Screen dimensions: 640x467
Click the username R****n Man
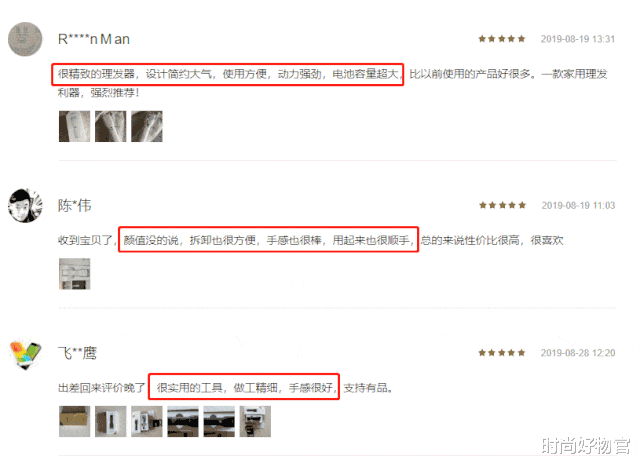tap(94, 39)
